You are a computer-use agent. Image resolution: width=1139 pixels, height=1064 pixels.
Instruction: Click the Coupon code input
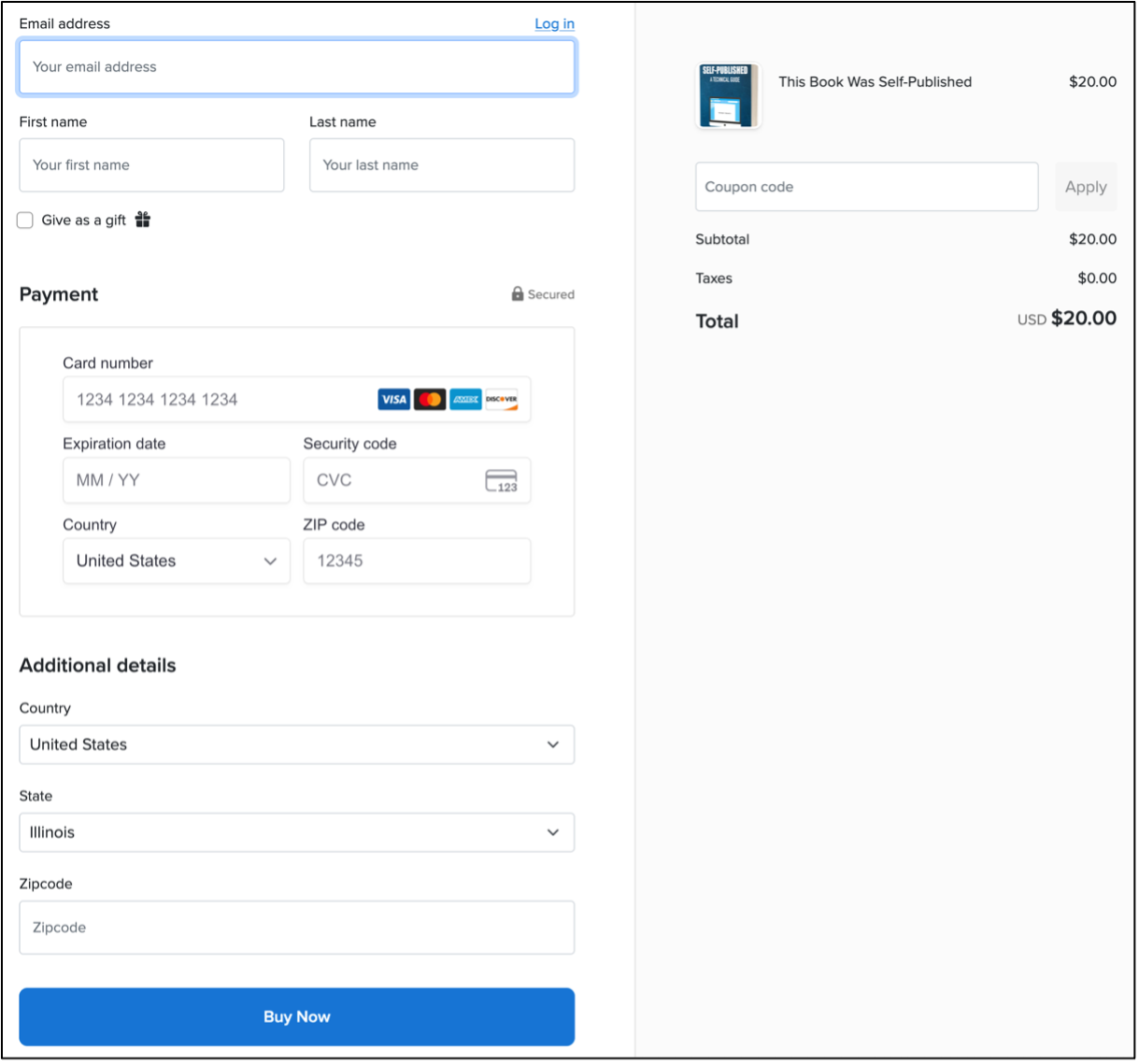coord(867,187)
